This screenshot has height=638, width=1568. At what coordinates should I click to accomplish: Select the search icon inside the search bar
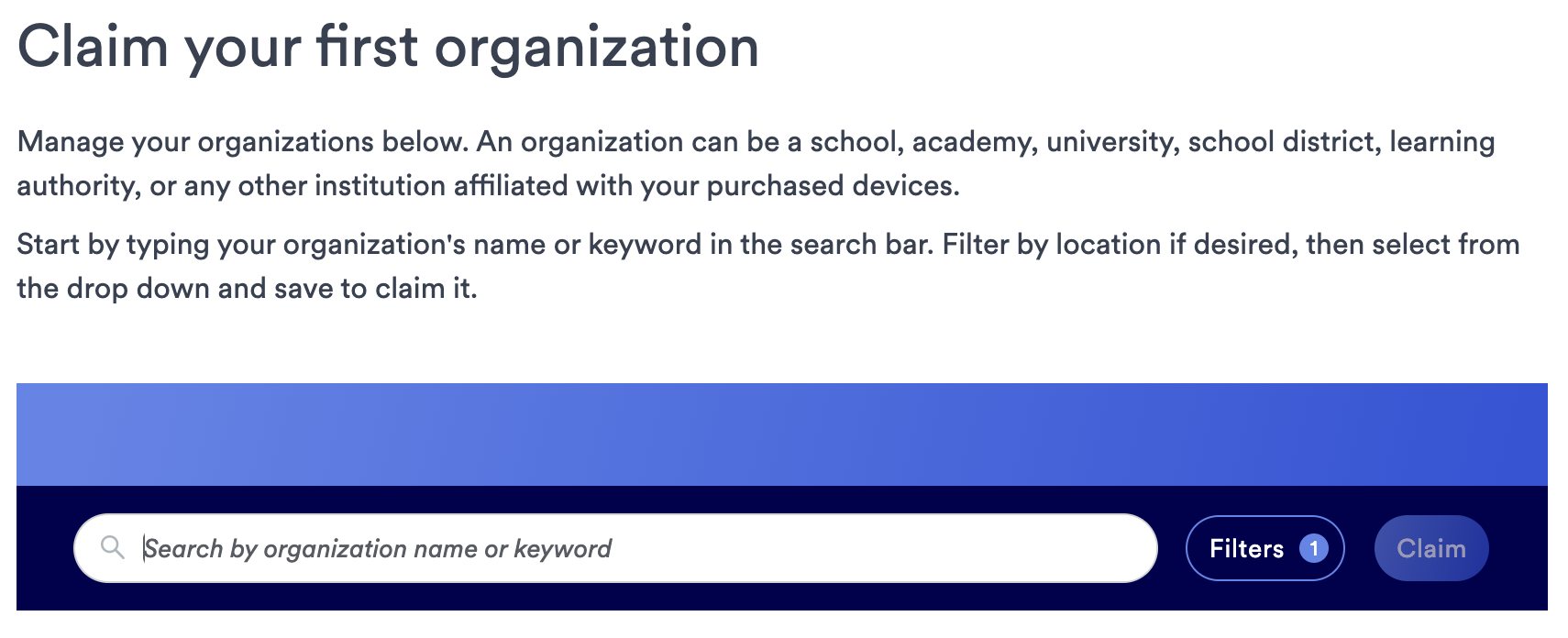tap(113, 547)
